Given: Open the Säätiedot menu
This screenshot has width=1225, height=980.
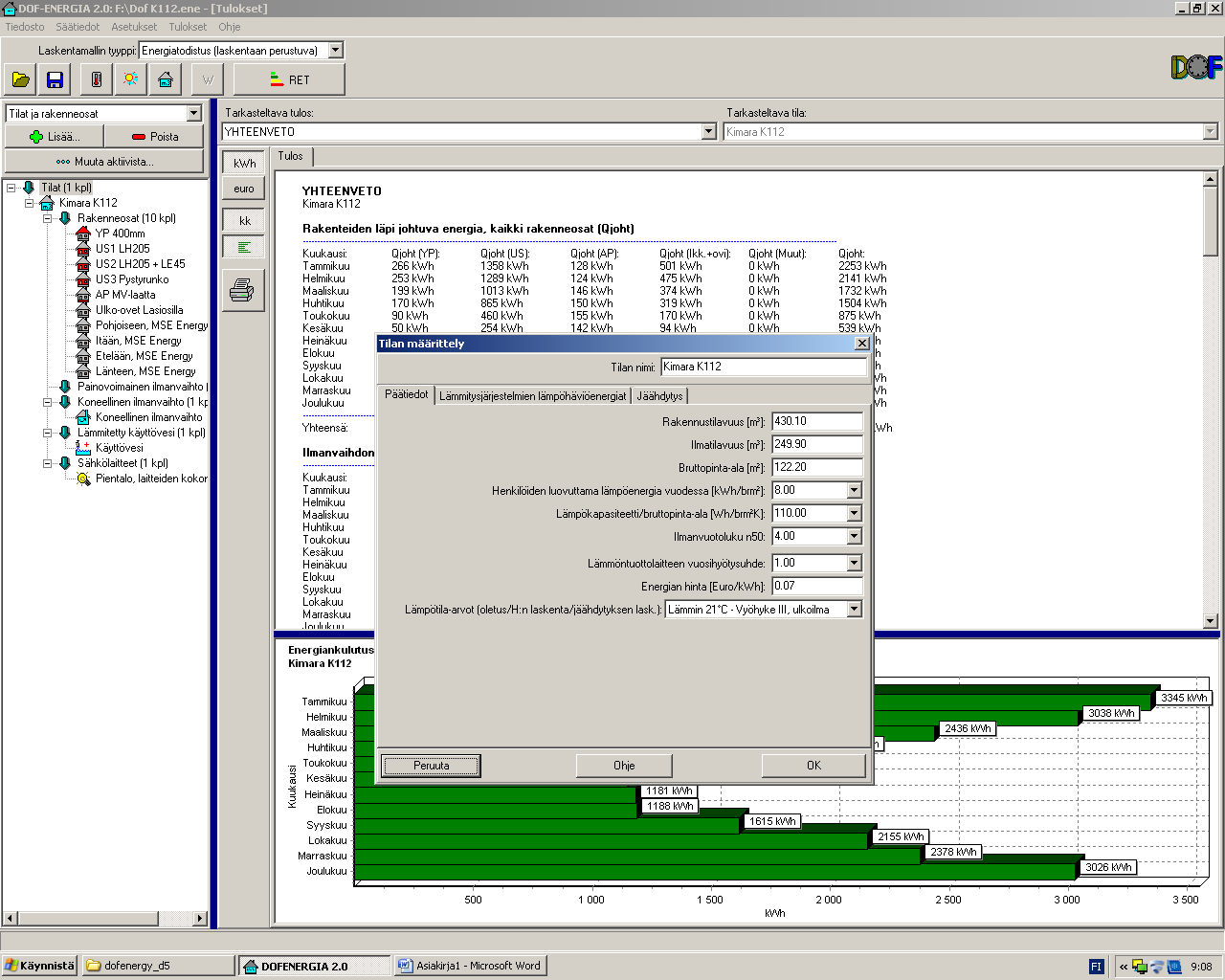Looking at the screenshot, I should pos(78,27).
